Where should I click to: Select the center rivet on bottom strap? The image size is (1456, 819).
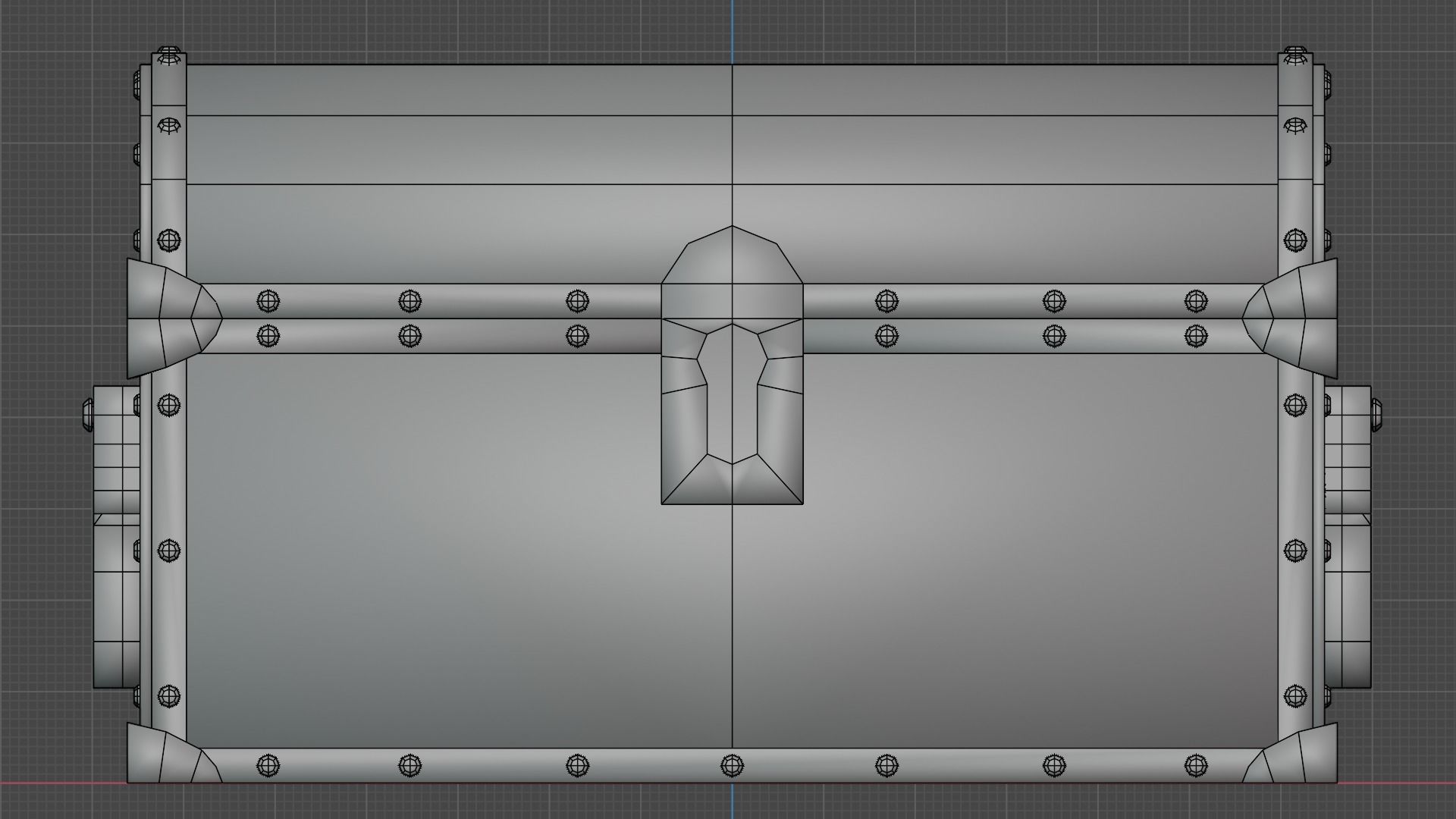732,765
